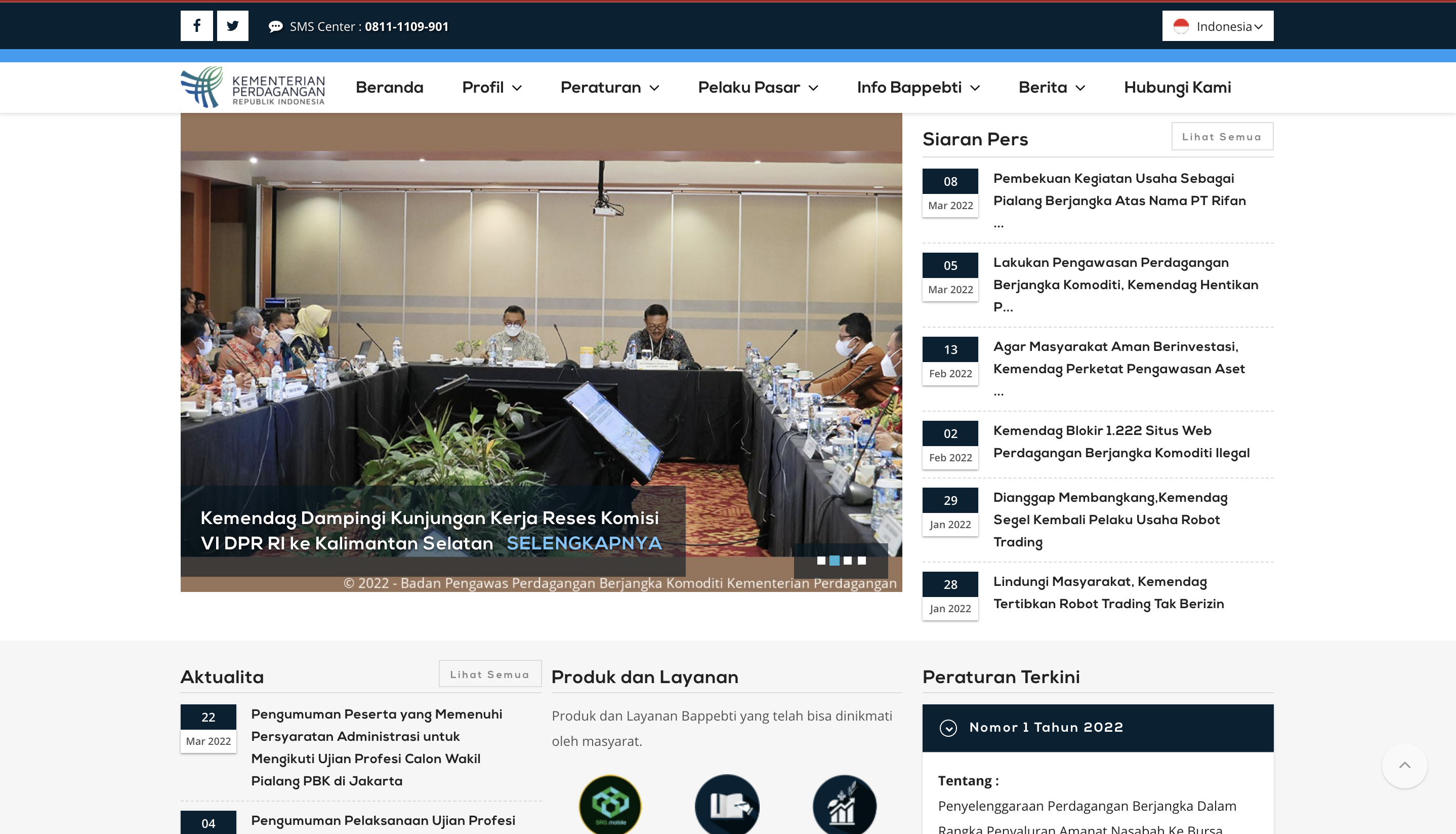Collapse the Nomor 1 Tahun 2022 circle icon

pos(948,728)
